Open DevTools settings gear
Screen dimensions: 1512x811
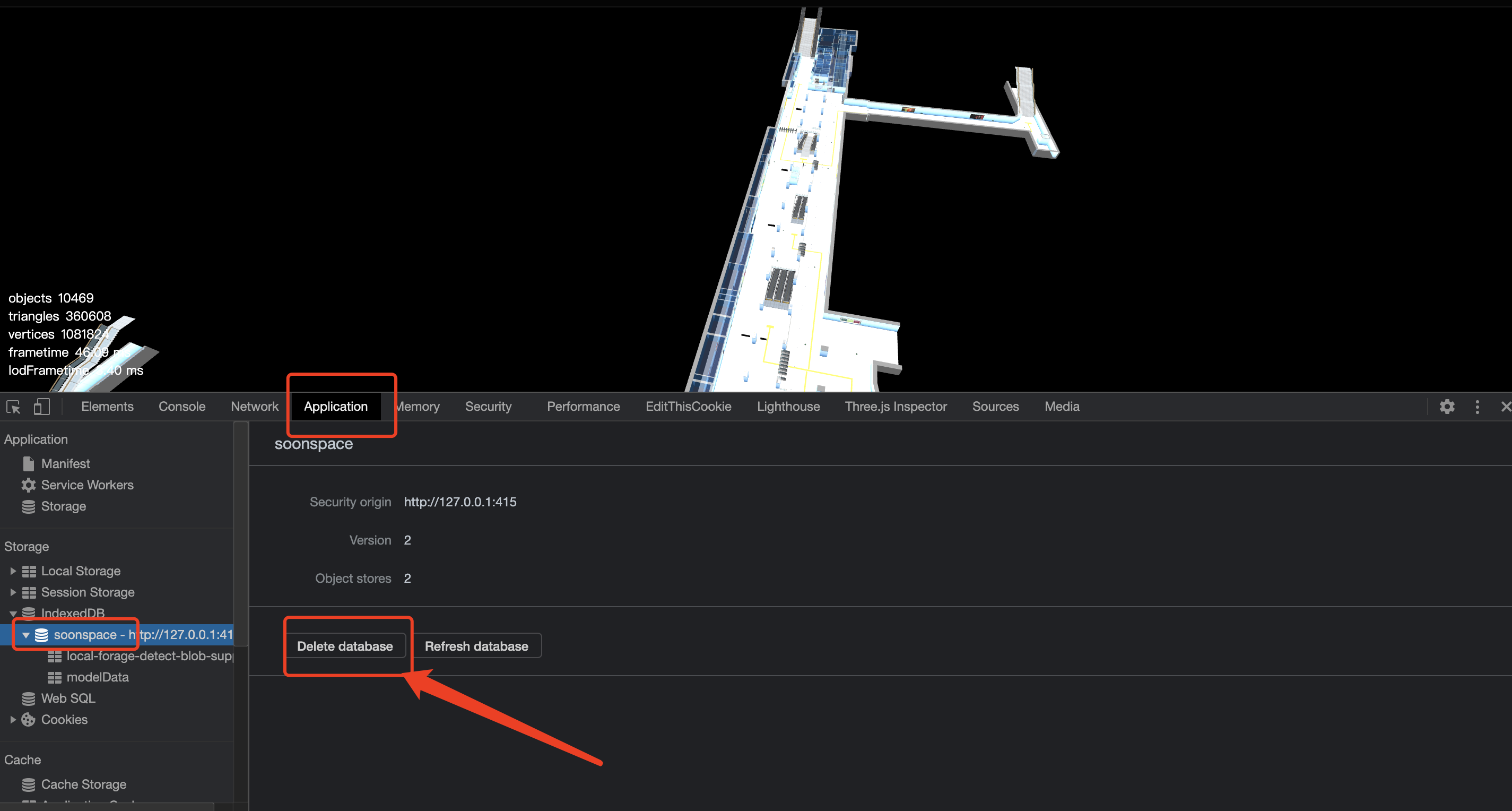click(x=1447, y=407)
